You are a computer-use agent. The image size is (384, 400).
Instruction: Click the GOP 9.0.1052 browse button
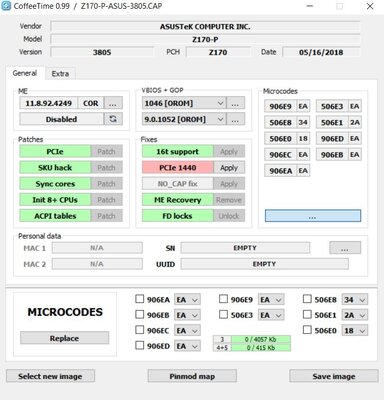(x=235, y=119)
